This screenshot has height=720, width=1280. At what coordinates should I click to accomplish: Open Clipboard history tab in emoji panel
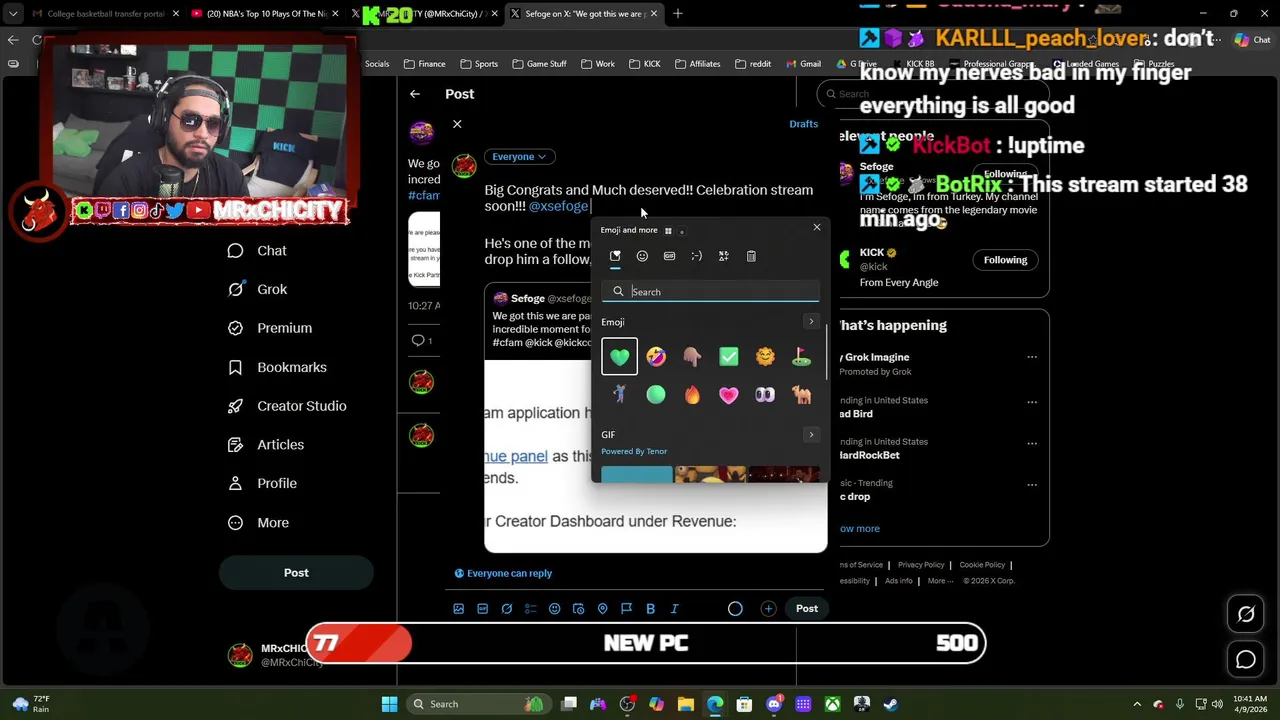(751, 256)
